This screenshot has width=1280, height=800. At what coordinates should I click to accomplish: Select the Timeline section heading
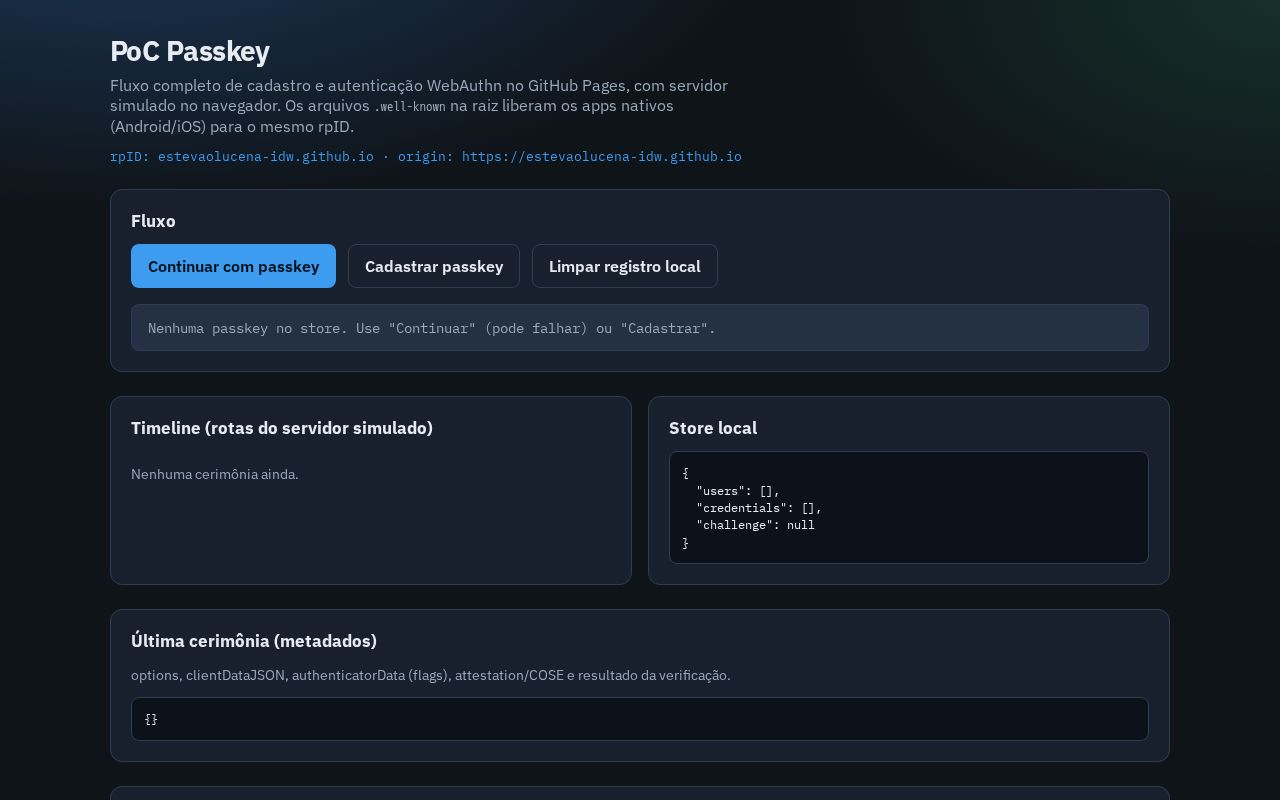pyautogui.click(x=282, y=428)
